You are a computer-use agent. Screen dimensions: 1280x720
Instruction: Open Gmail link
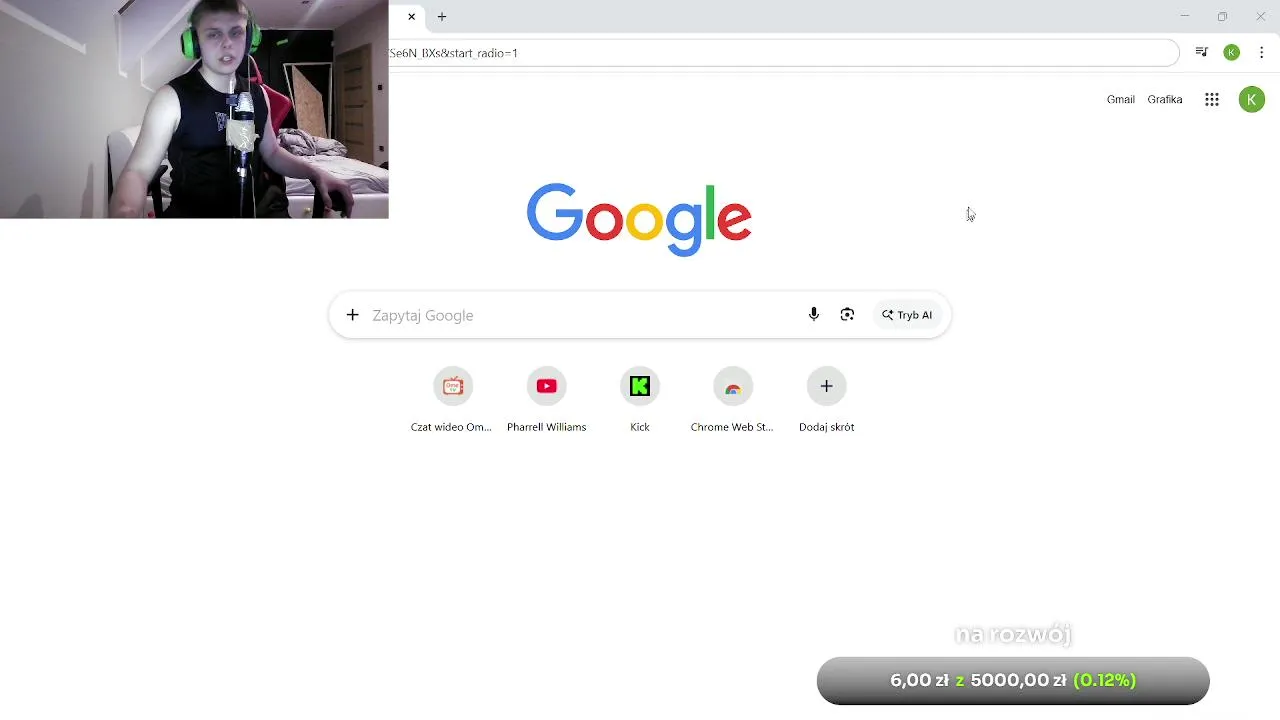point(1120,99)
